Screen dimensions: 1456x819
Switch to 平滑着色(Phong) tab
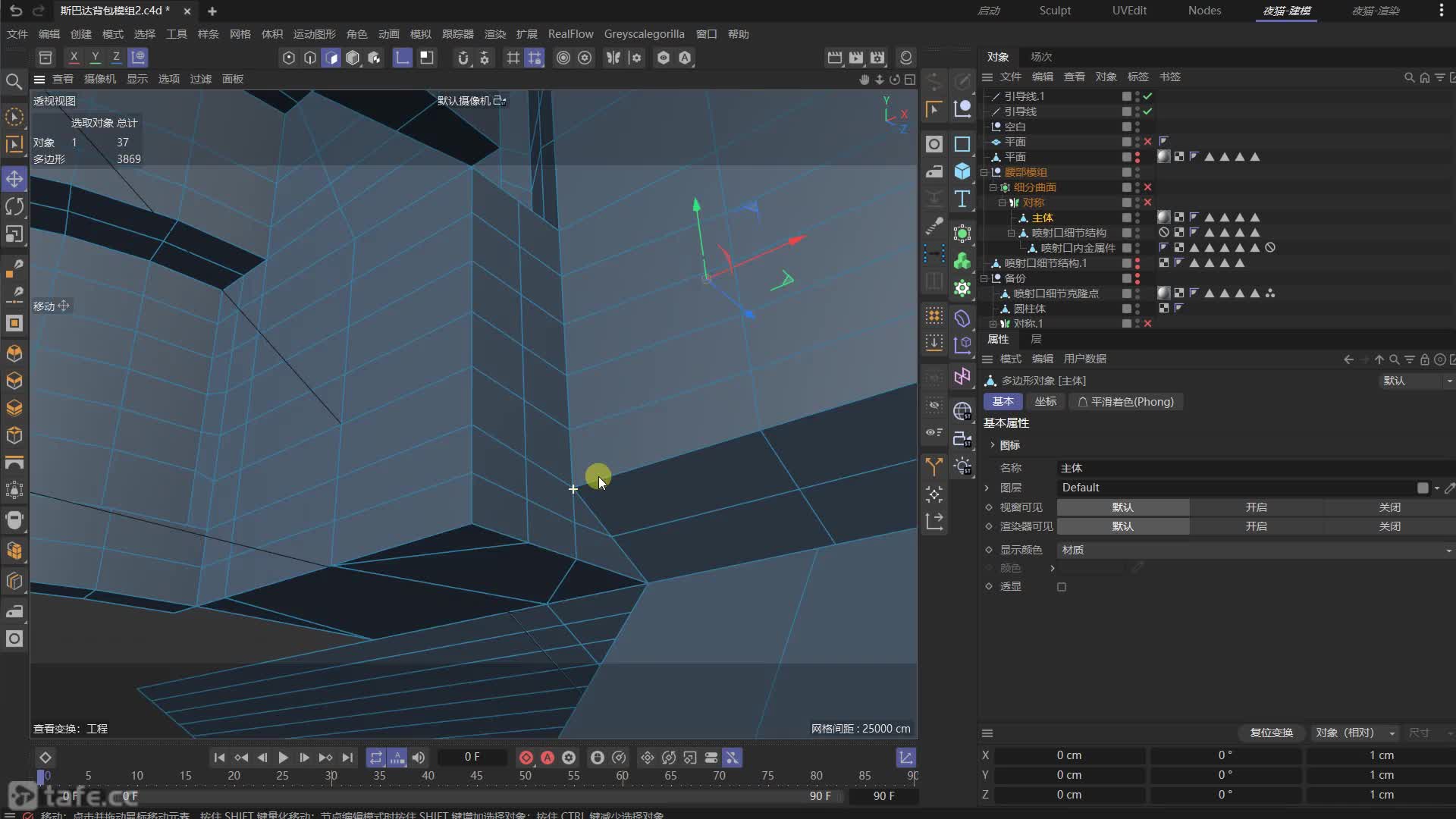(x=1125, y=402)
